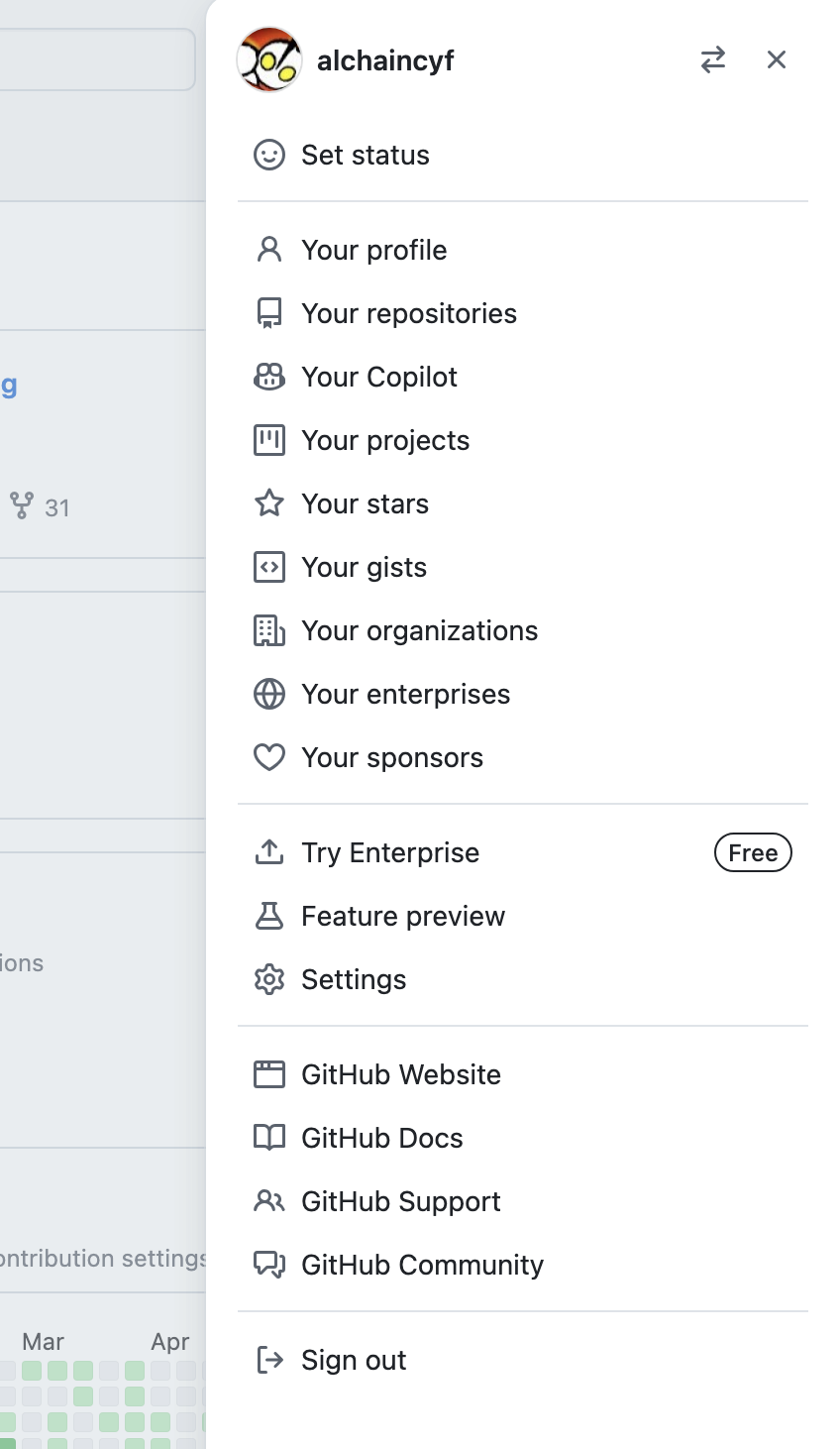This screenshot has width=840, height=1449.
Task: Click the alchaincyf profile avatar
Action: [269, 60]
